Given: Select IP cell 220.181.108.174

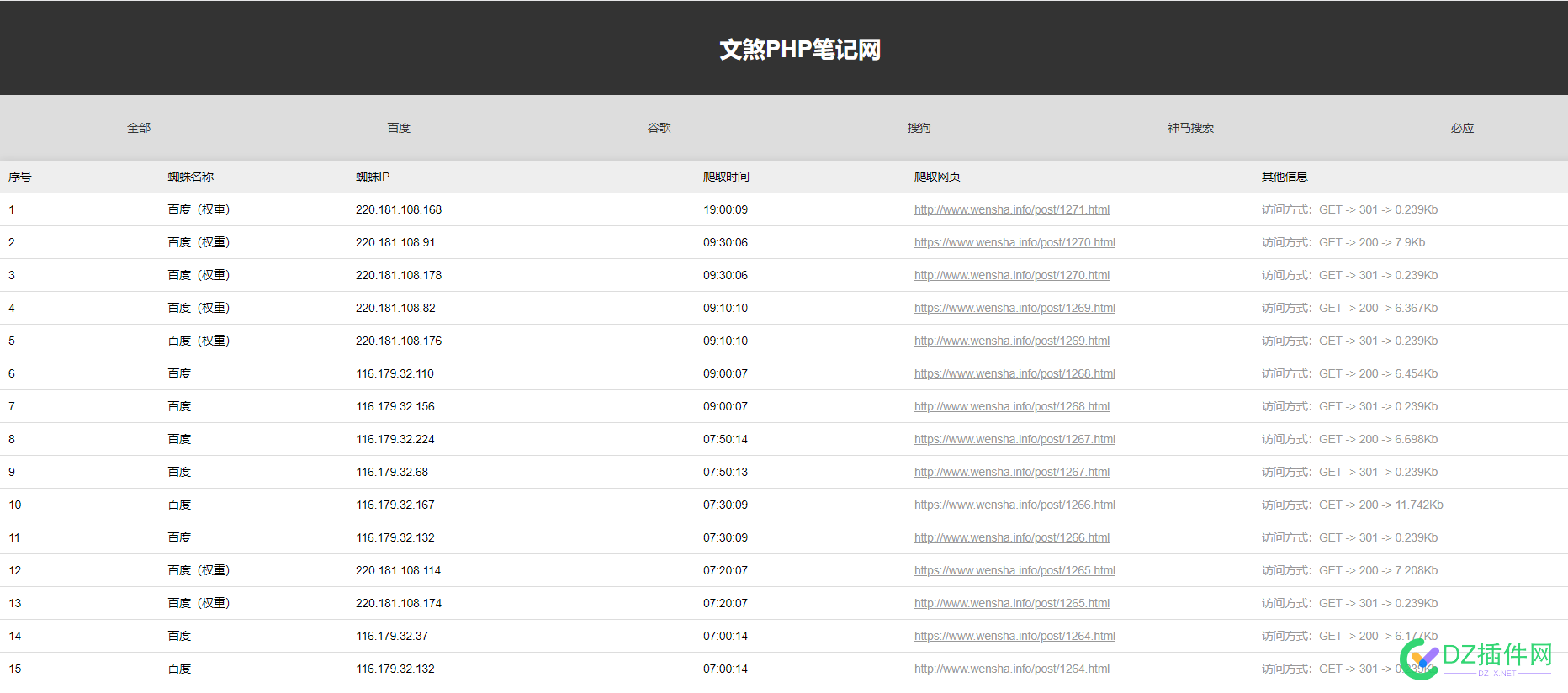Looking at the screenshot, I should point(399,603).
